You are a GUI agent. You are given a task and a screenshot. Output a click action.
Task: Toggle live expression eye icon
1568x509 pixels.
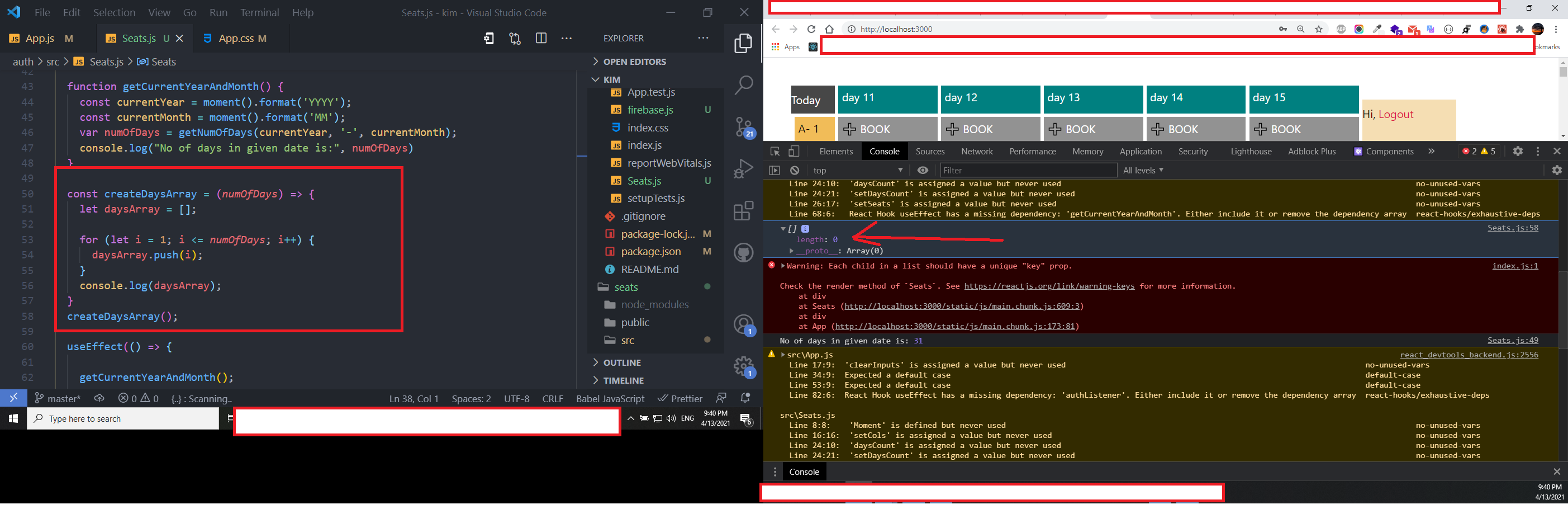pos(923,171)
